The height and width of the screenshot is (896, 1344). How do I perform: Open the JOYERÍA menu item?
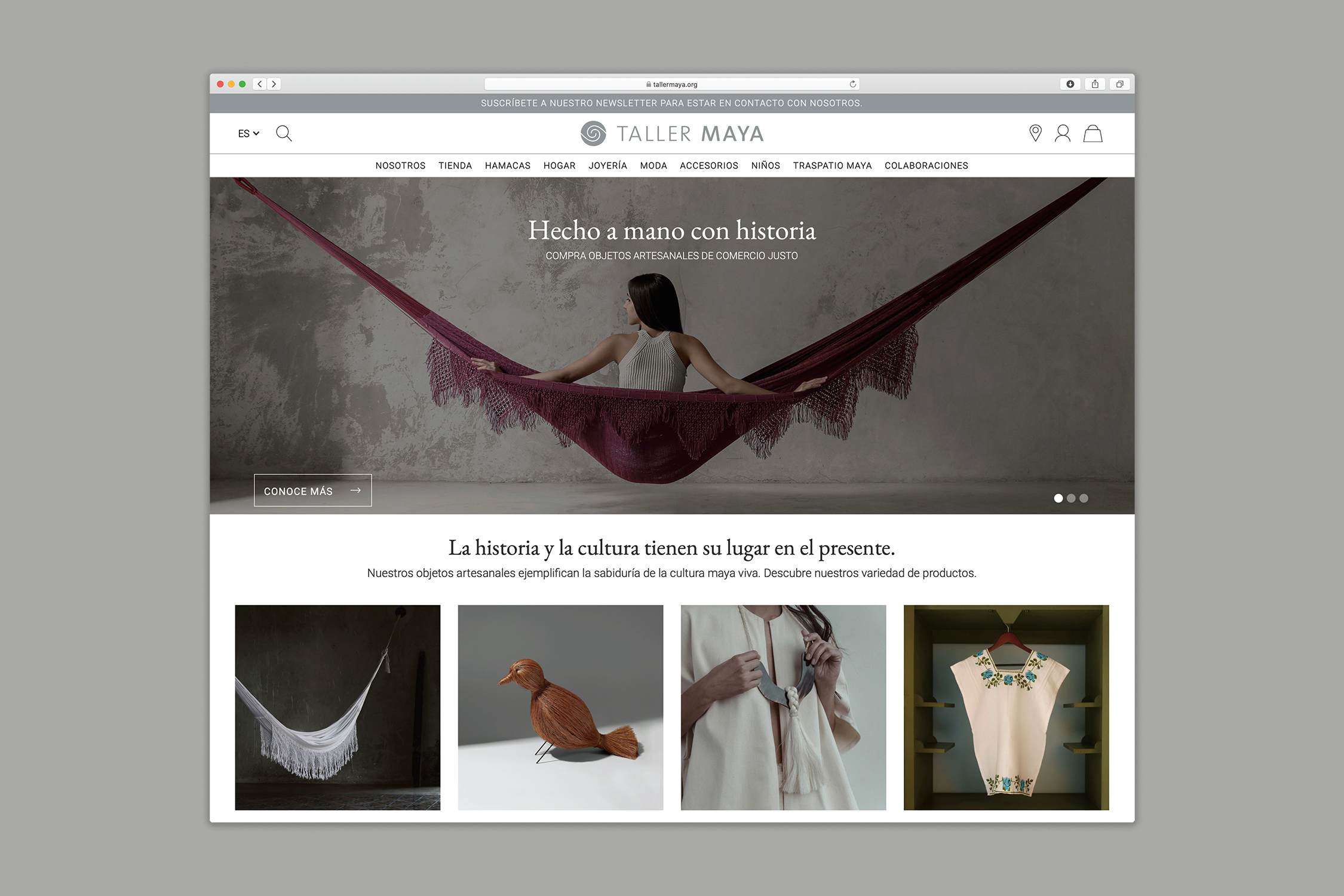click(608, 165)
